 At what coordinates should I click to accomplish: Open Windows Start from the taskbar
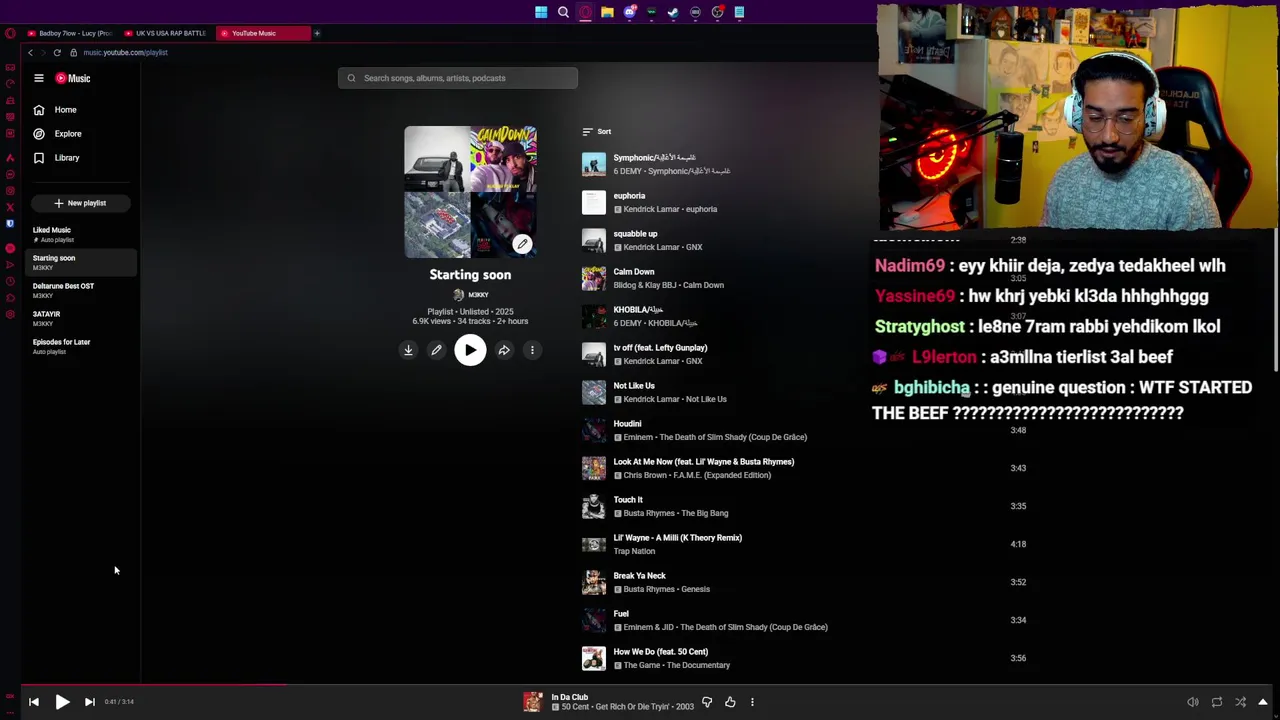pos(541,12)
